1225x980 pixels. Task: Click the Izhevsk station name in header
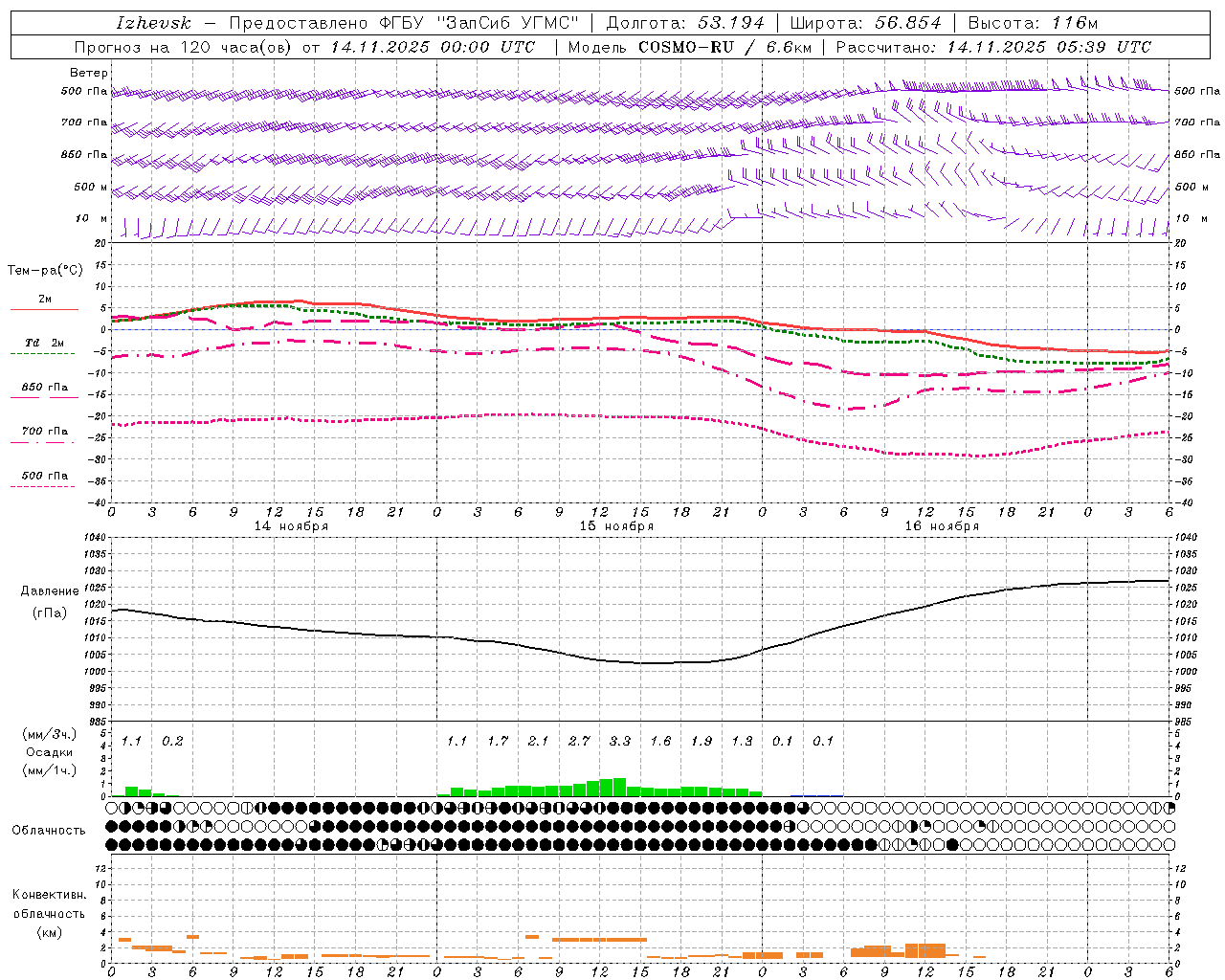coord(153,23)
